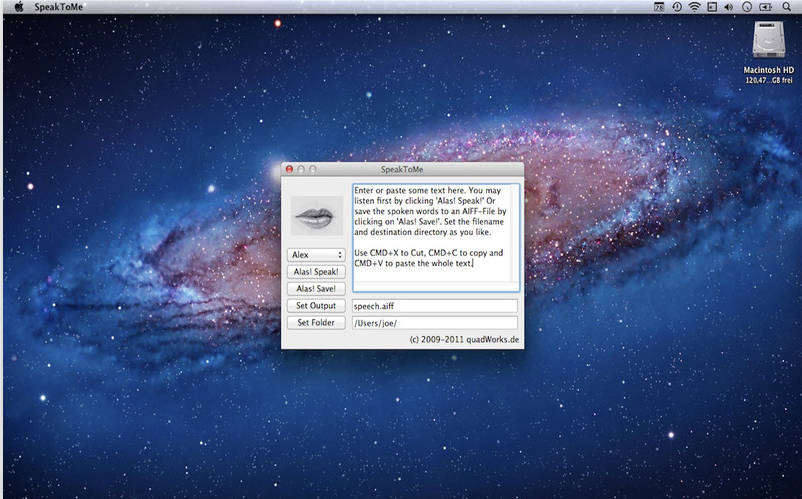Click the speech.aiff filename field
802x499 pixels.
(x=435, y=306)
